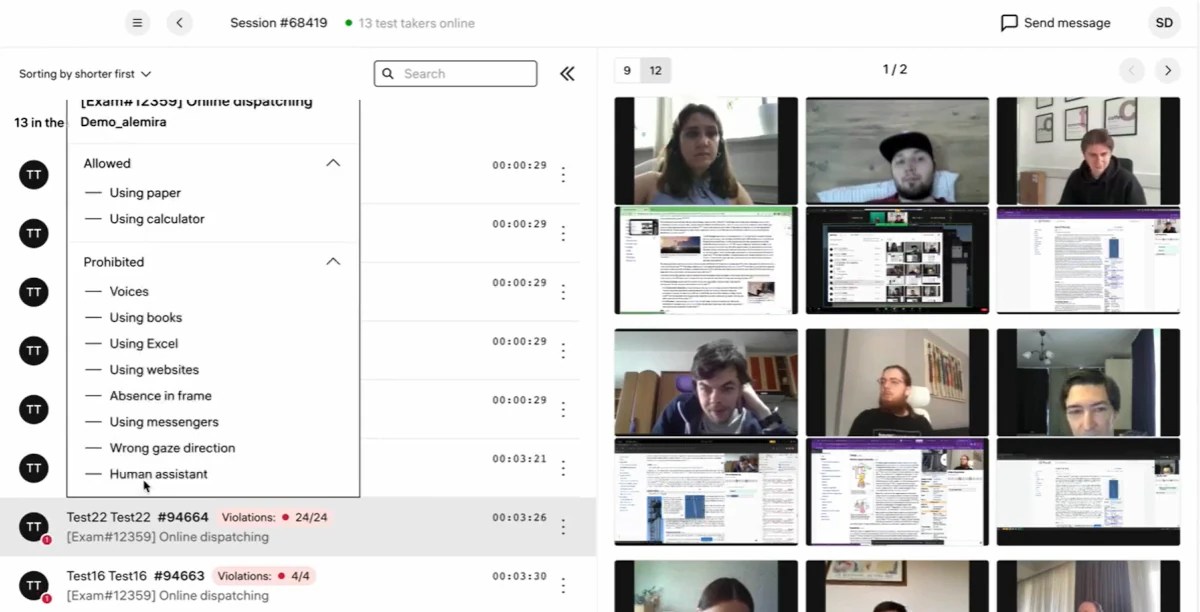Click into the Search input field
The width and height of the screenshot is (1200, 612).
pyautogui.click(x=456, y=74)
